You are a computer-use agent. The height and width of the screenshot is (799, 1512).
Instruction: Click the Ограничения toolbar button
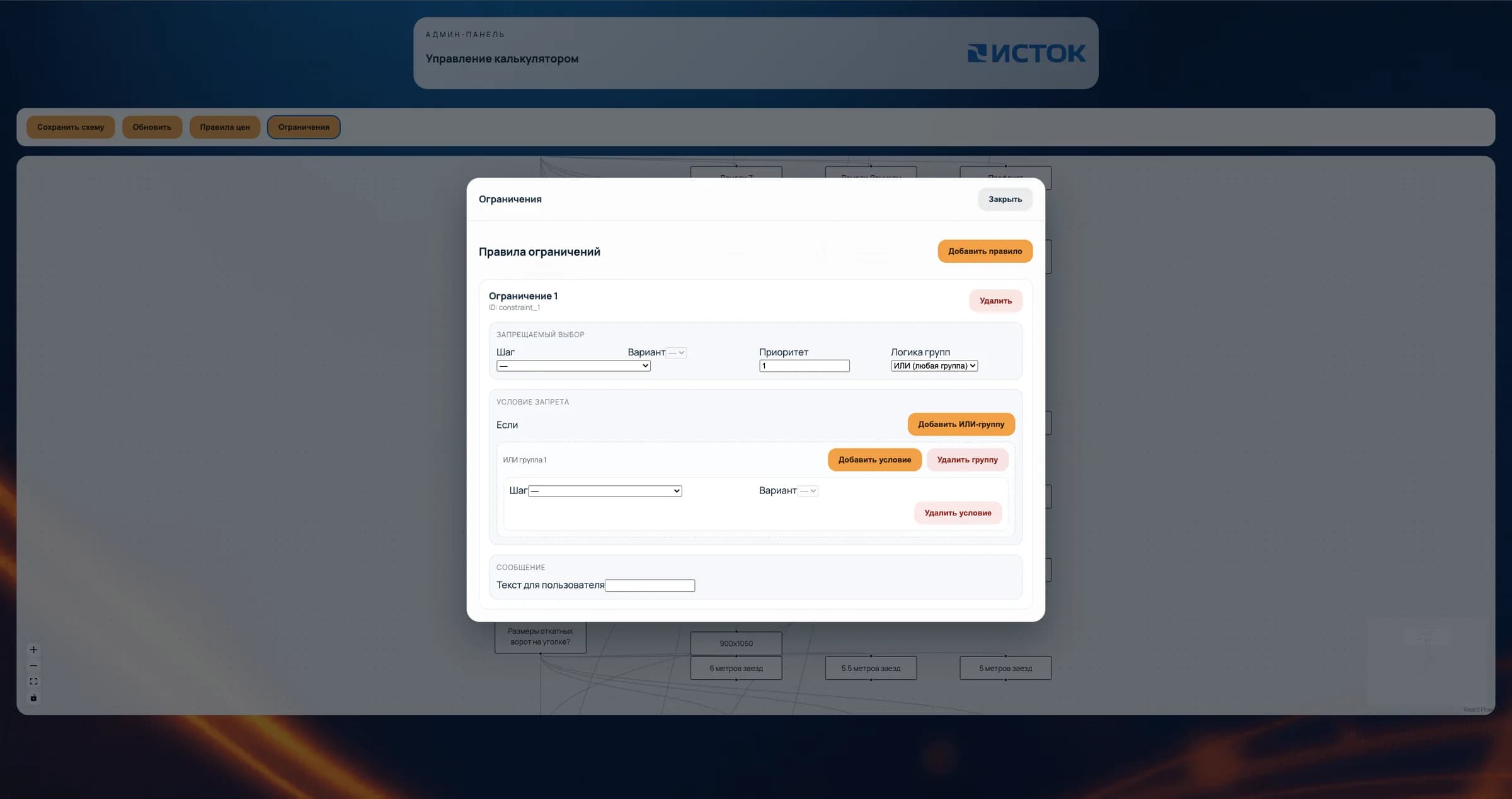point(304,127)
